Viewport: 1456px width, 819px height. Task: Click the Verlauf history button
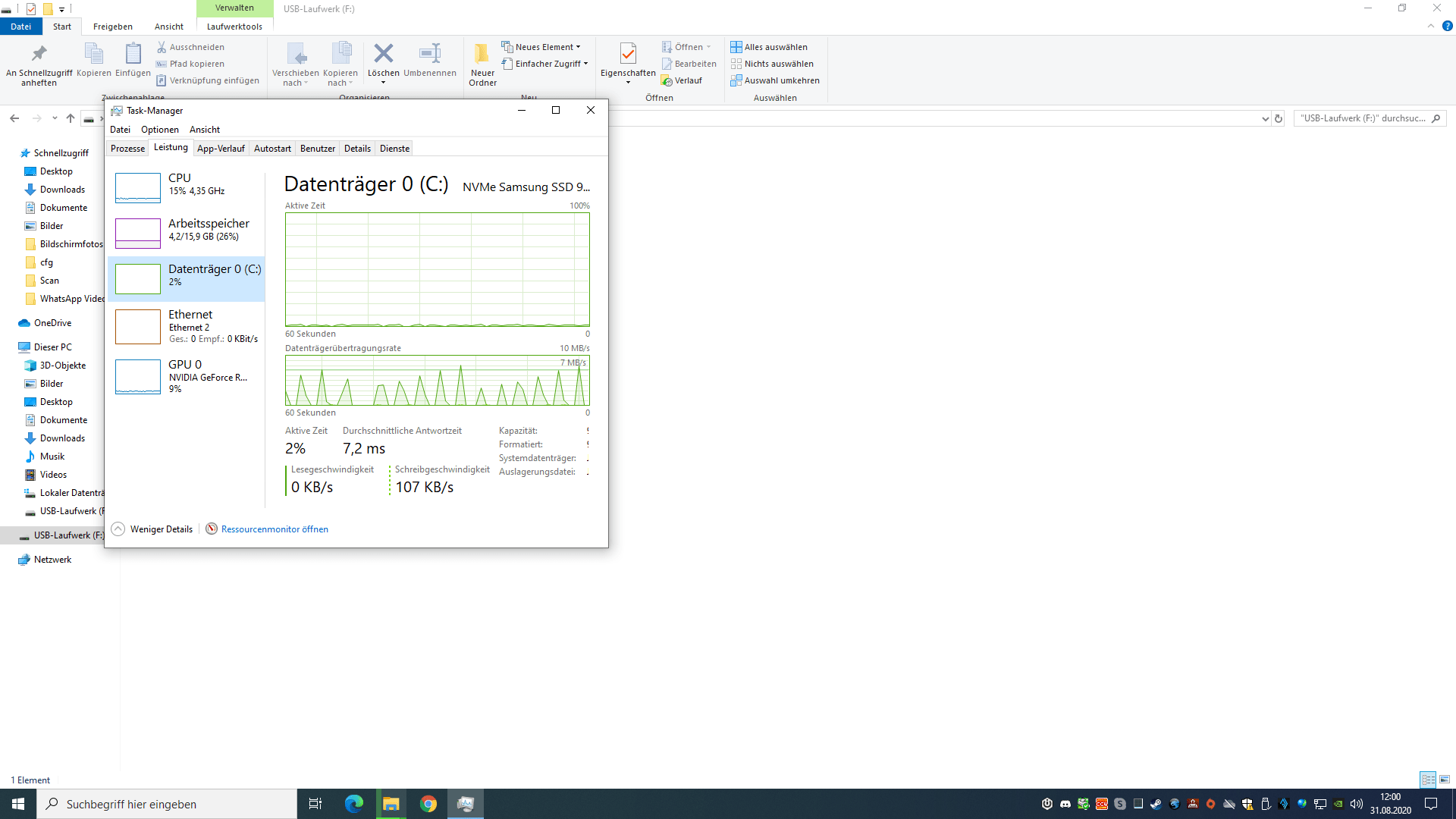click(682, 80)
